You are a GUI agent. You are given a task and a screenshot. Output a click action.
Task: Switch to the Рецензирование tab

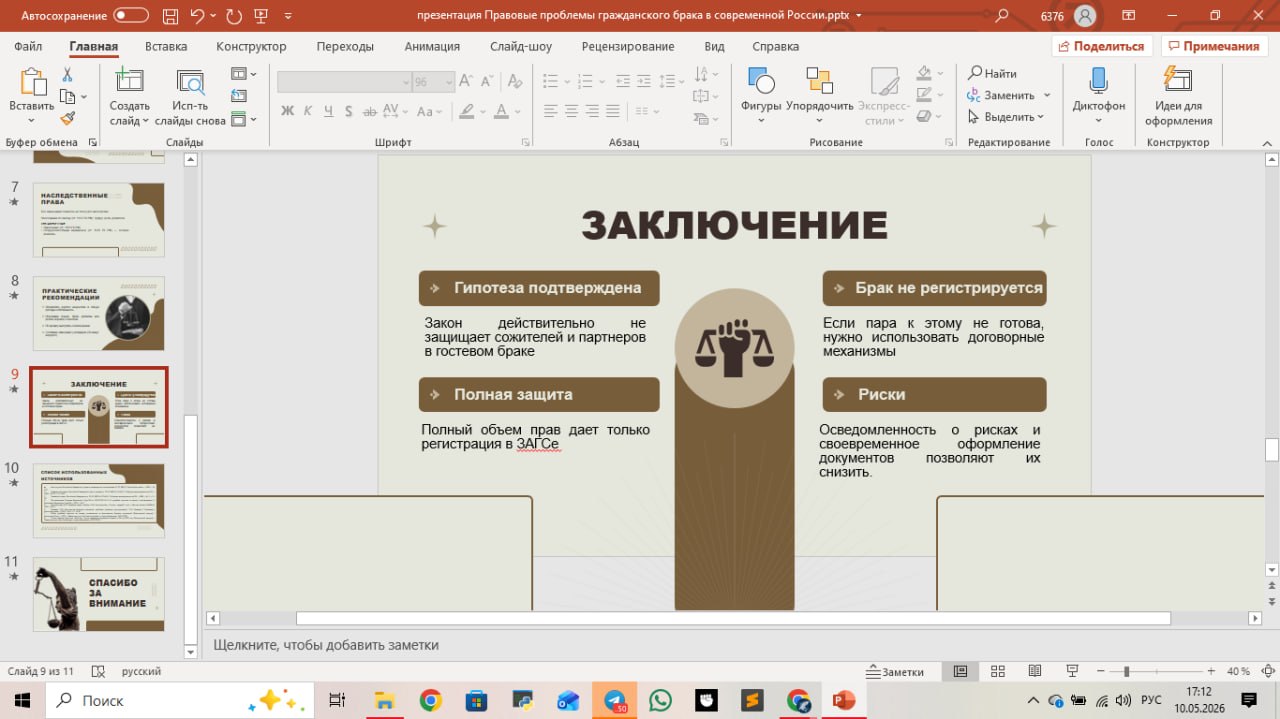(x=630, y=46)
